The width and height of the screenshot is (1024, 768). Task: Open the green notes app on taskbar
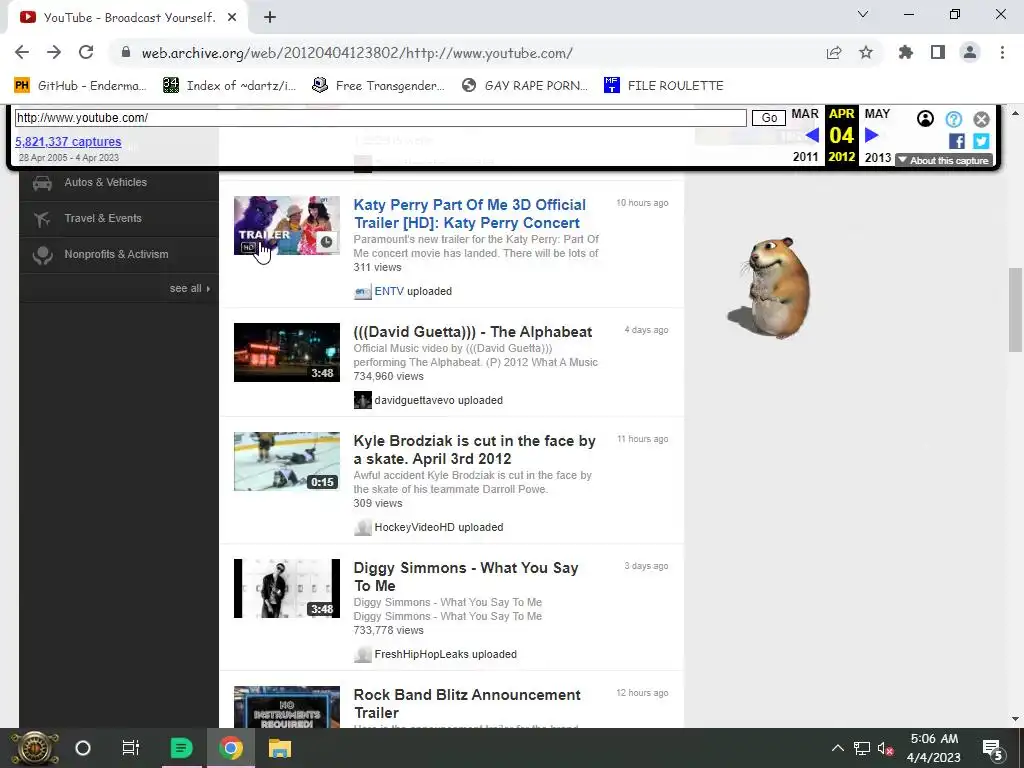coord(181,748)
